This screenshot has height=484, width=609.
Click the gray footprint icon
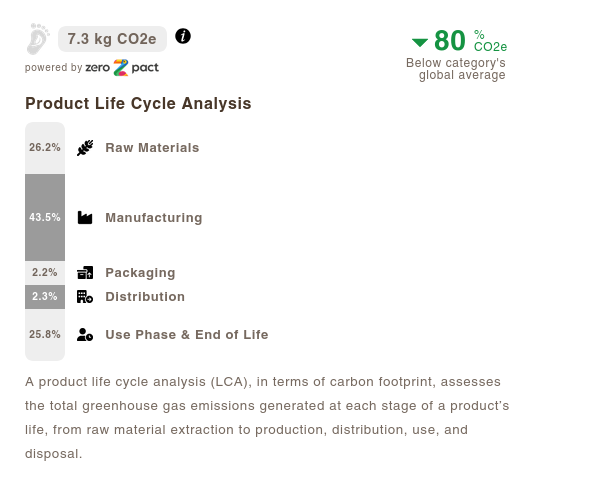tap(38, 38)
